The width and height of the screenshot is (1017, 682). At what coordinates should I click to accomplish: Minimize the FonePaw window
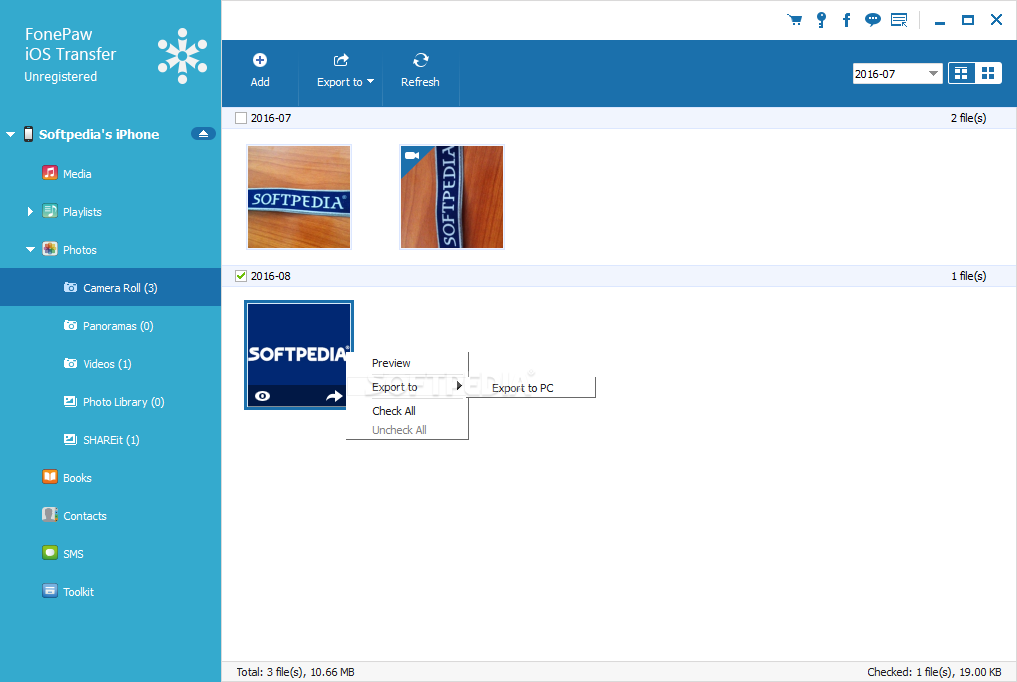point(940,21)
